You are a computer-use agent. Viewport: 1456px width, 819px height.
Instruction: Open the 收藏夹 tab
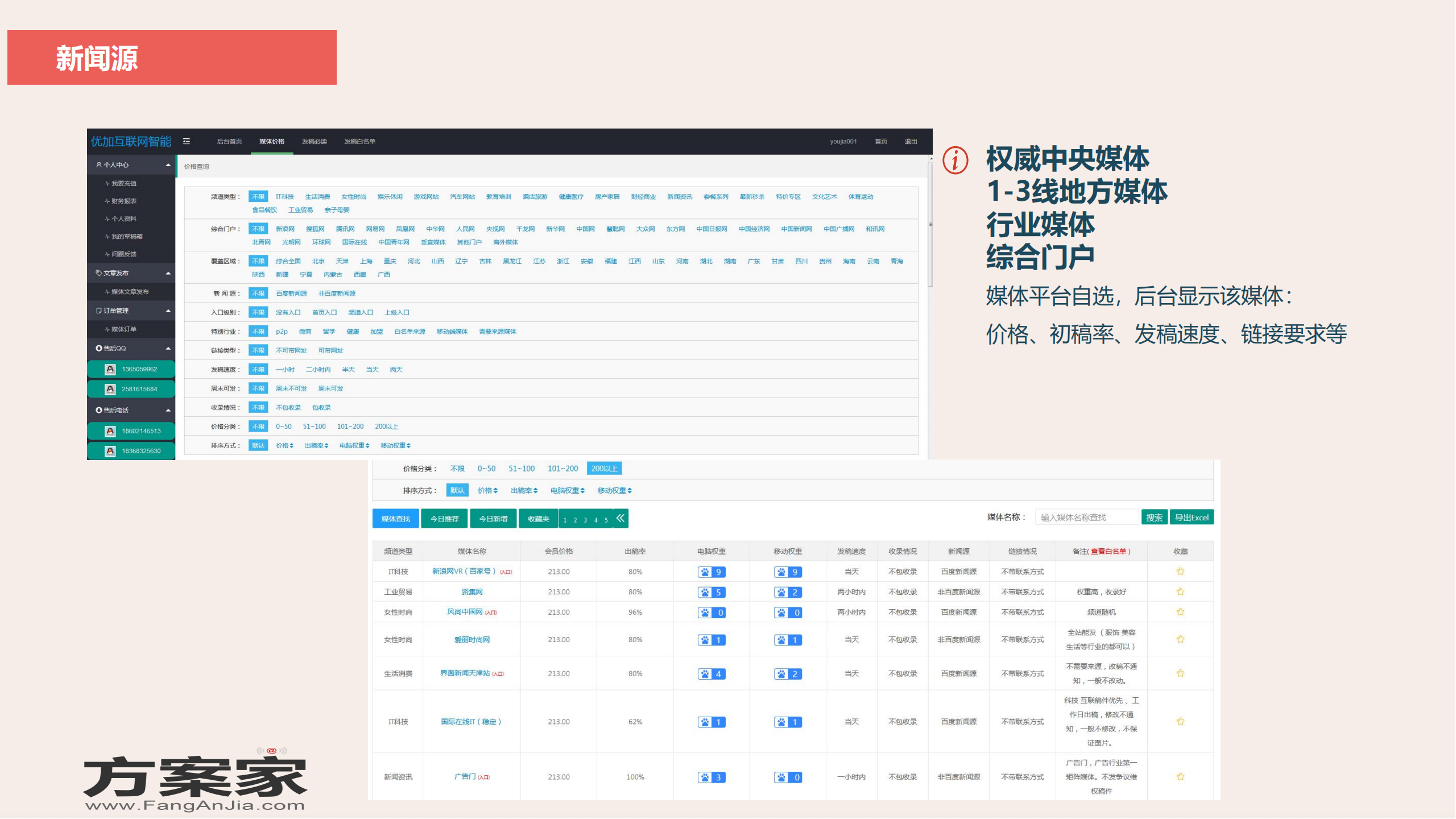click(x=538, y=519)
